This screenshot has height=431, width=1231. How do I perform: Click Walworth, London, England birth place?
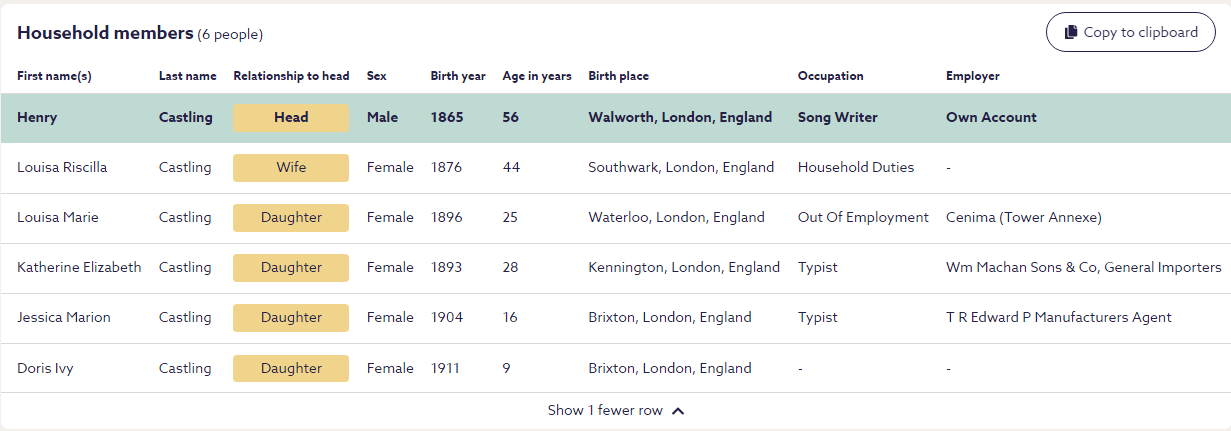(680, 117)
